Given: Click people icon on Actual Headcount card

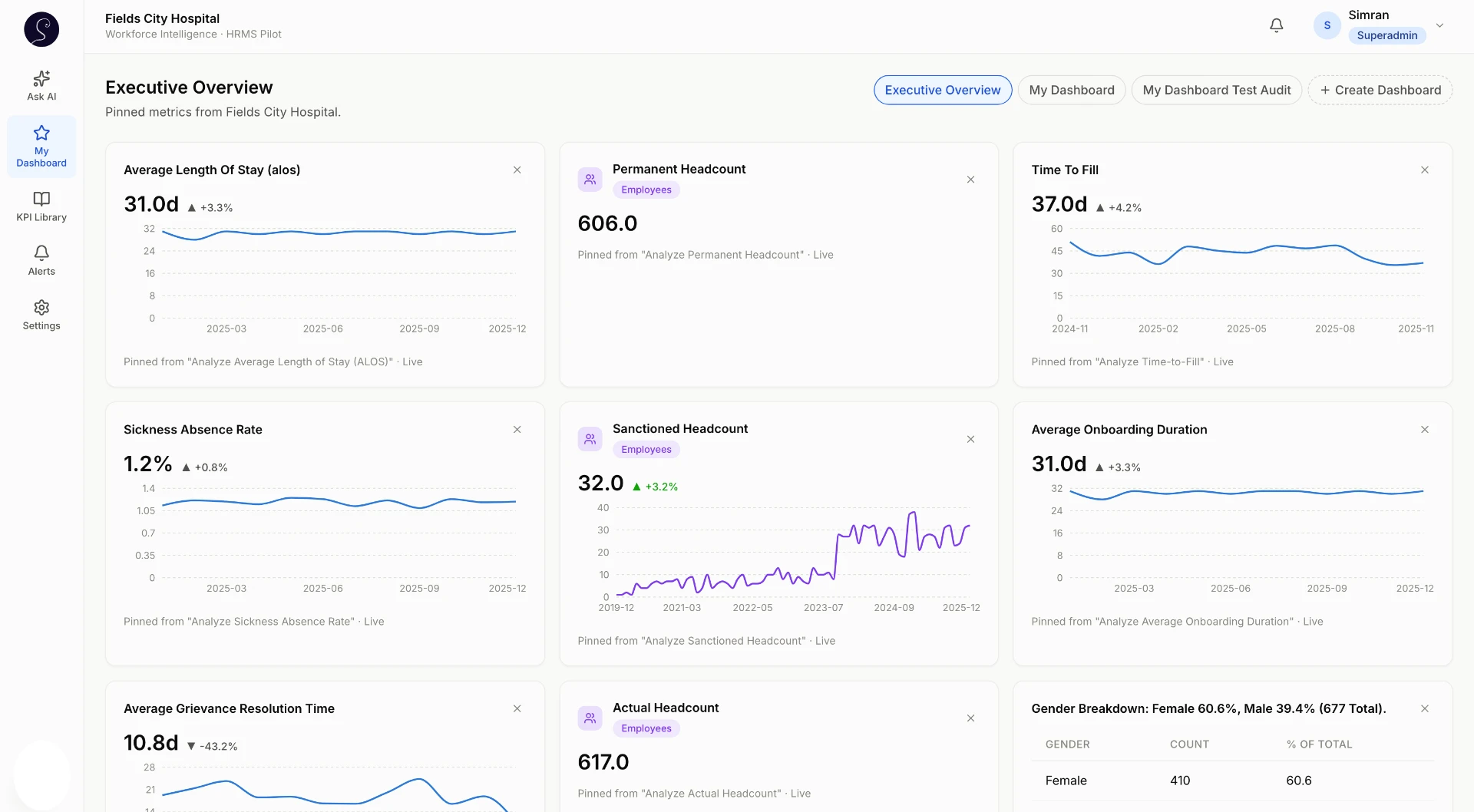Looking at the screenshot, I should click(x=590, y=718).
